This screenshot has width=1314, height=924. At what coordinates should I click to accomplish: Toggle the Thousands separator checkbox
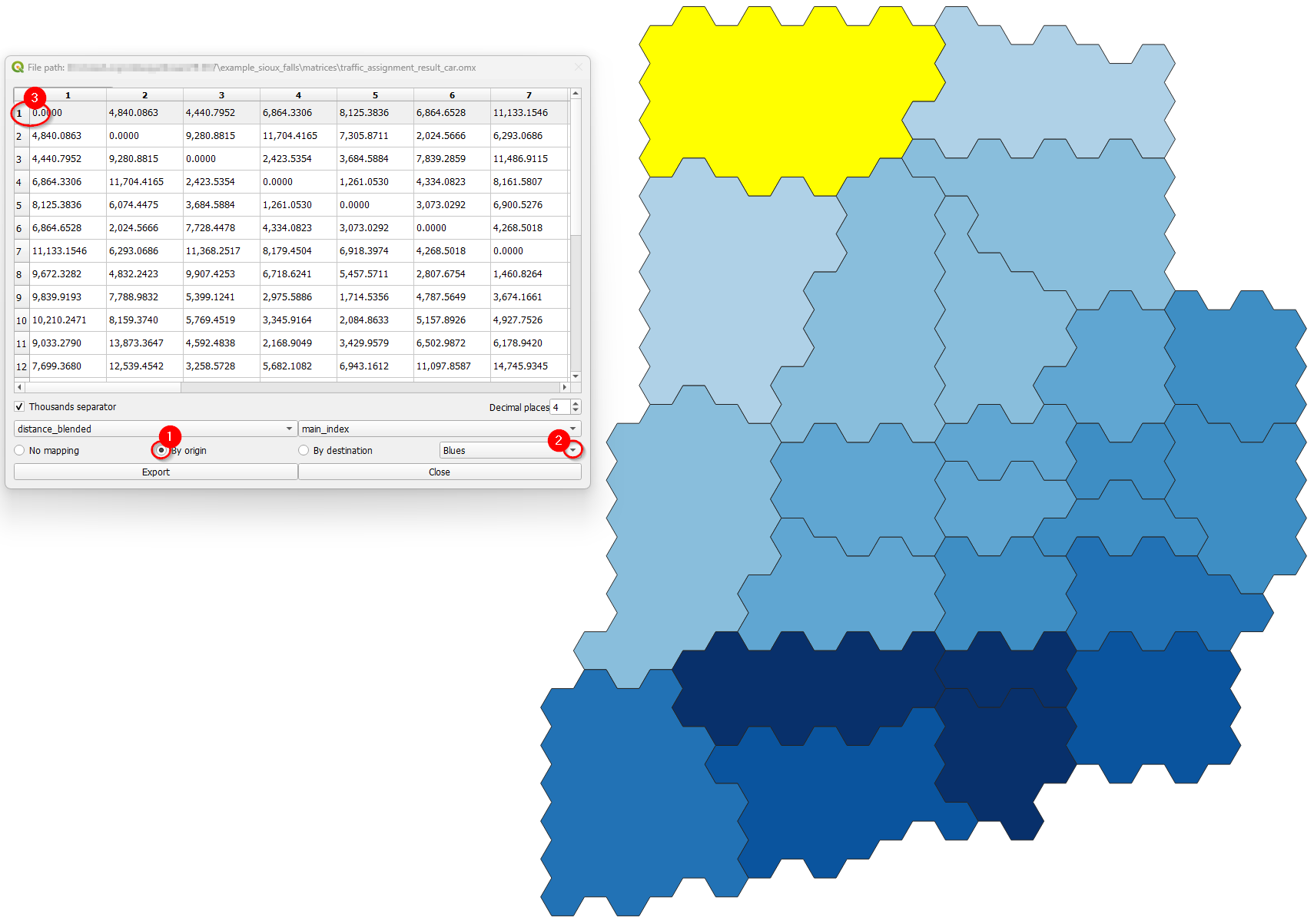pos(18,406)
